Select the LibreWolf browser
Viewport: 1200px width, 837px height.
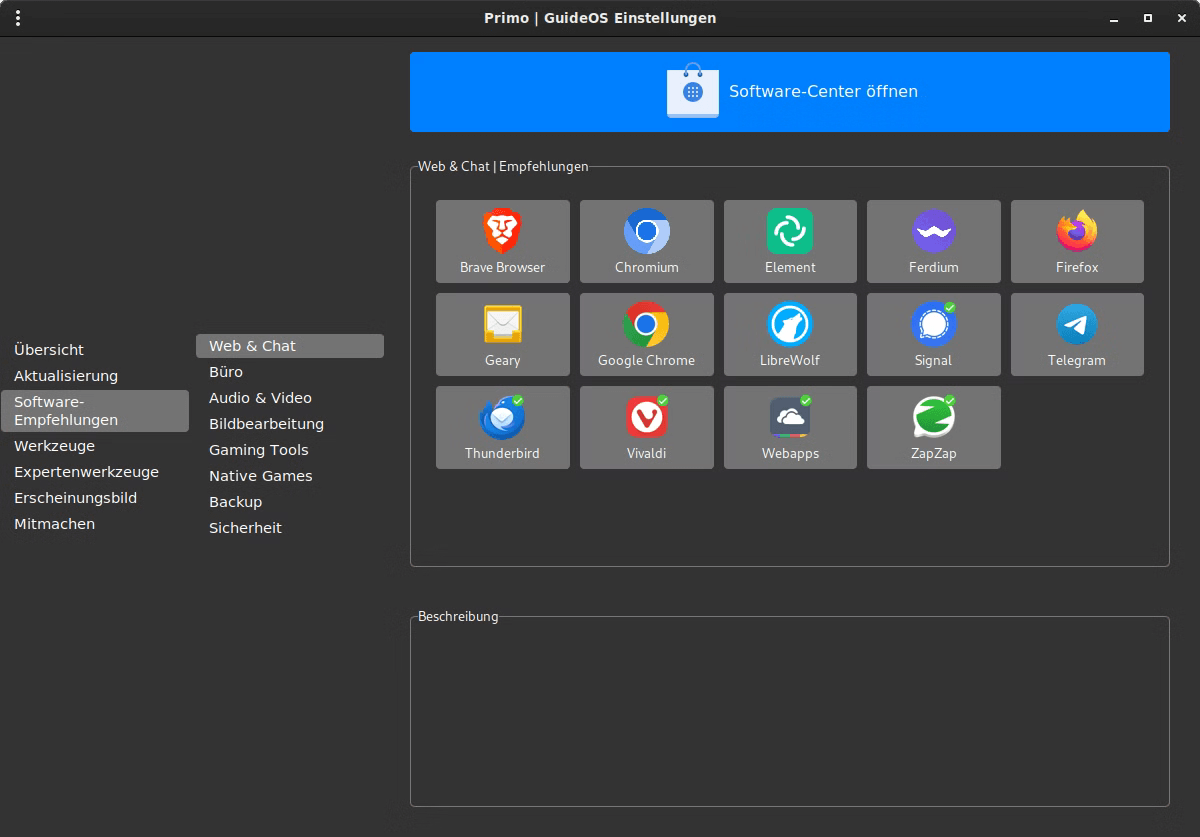click(790, 334)
